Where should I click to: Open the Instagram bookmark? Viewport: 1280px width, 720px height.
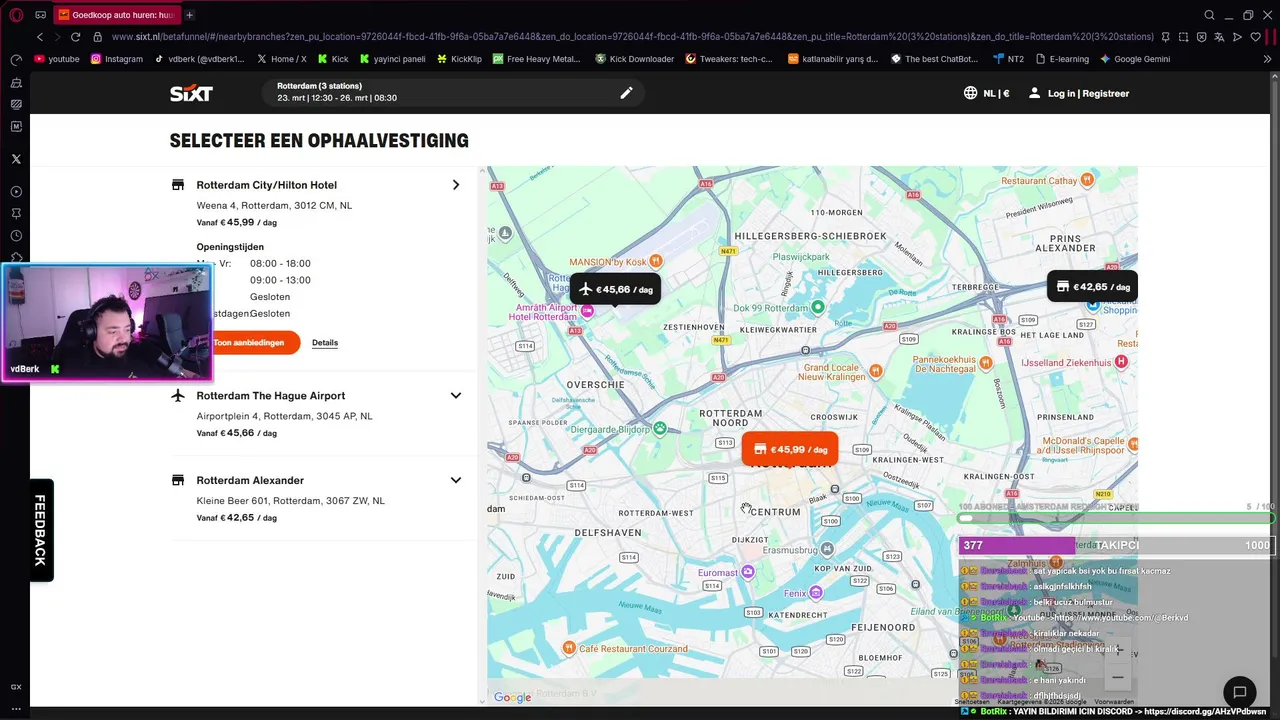click(117, 59)
